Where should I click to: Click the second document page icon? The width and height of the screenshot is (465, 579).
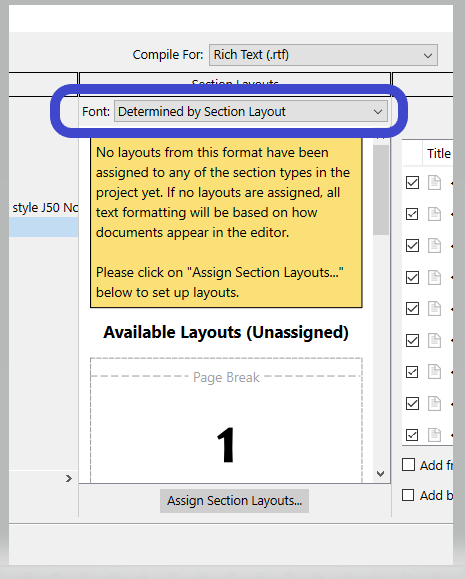point(434,214)
